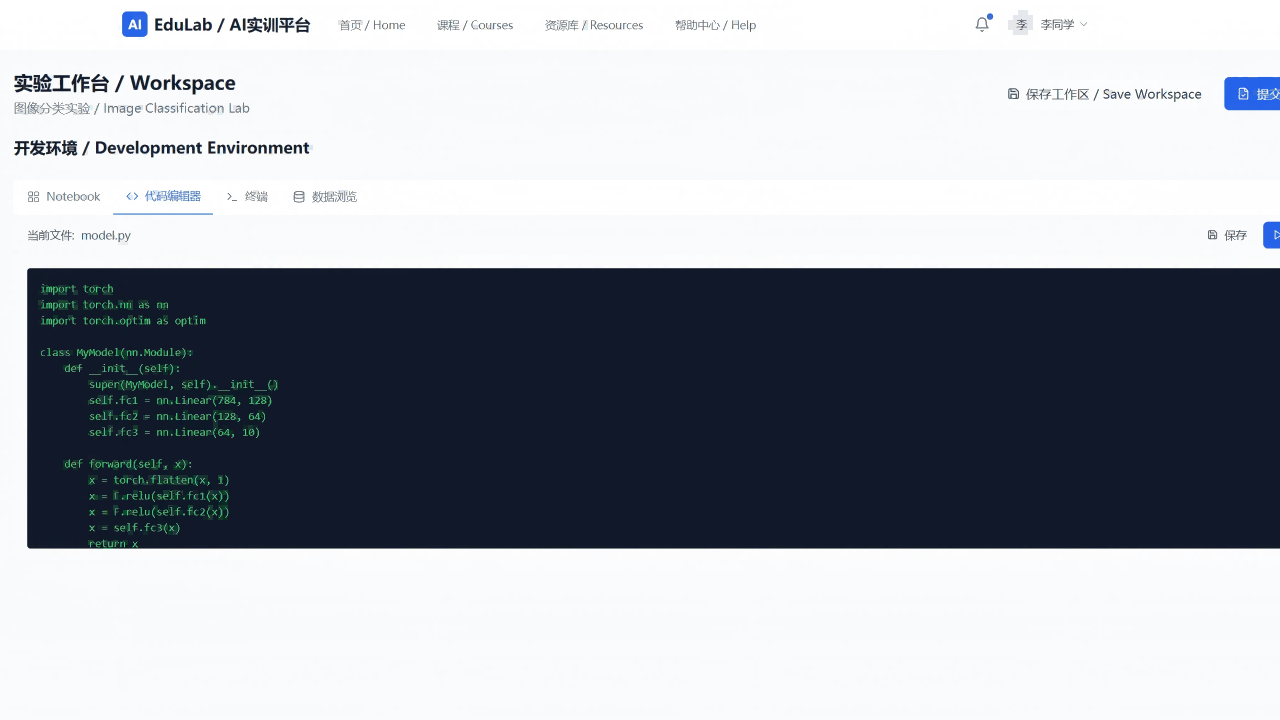The image size is (1280, 720).
Task: Click the 'return x' line
Action: (113, 543)
